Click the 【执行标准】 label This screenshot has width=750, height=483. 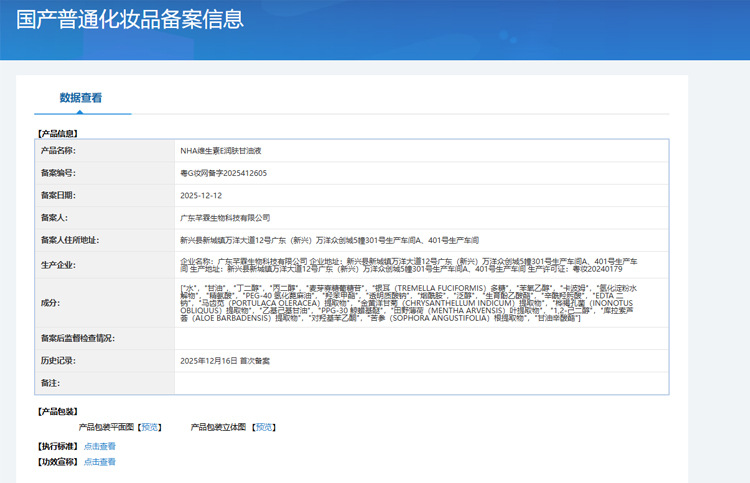click(57, 446)
